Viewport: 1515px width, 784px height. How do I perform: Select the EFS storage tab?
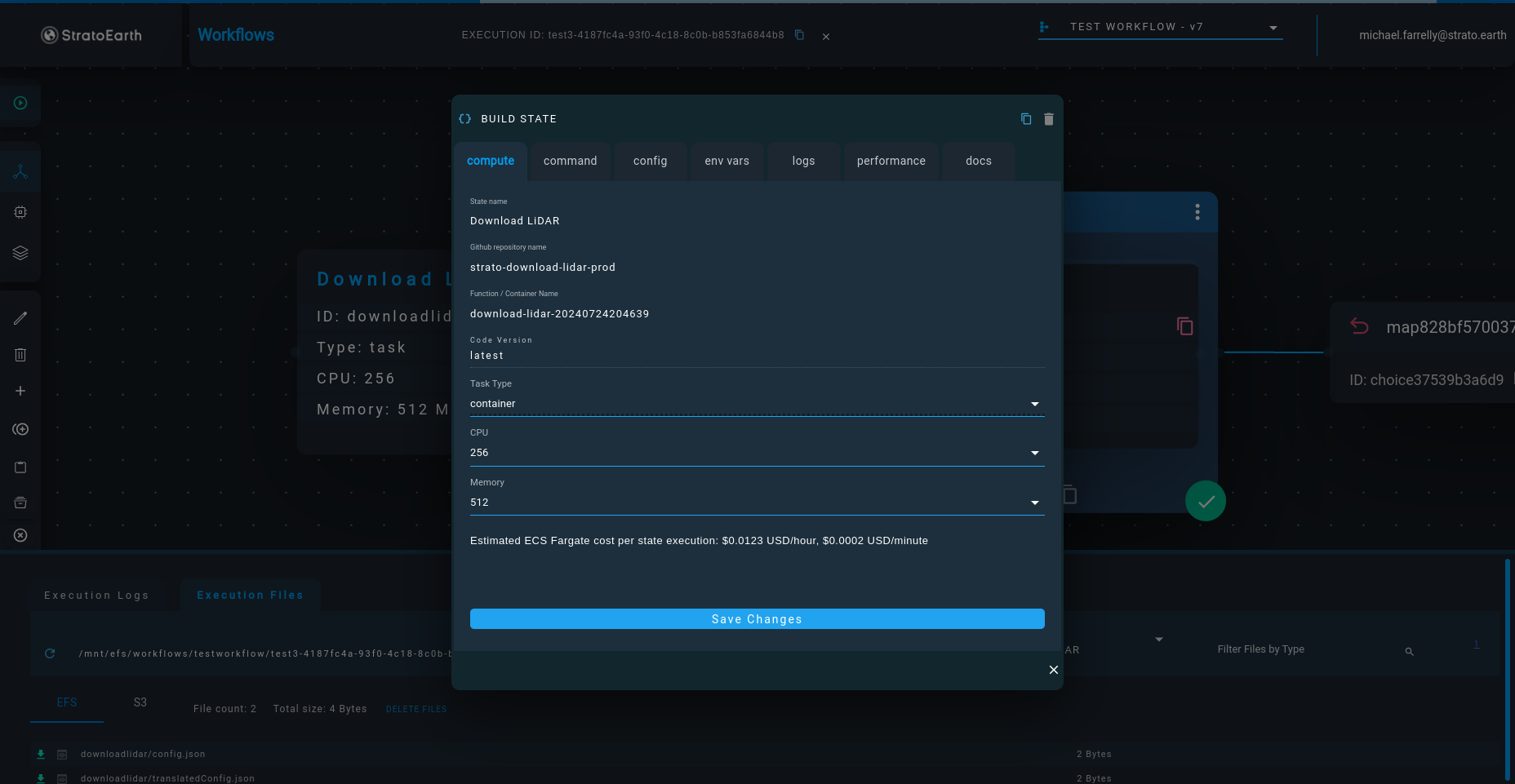tap(67, 702)
